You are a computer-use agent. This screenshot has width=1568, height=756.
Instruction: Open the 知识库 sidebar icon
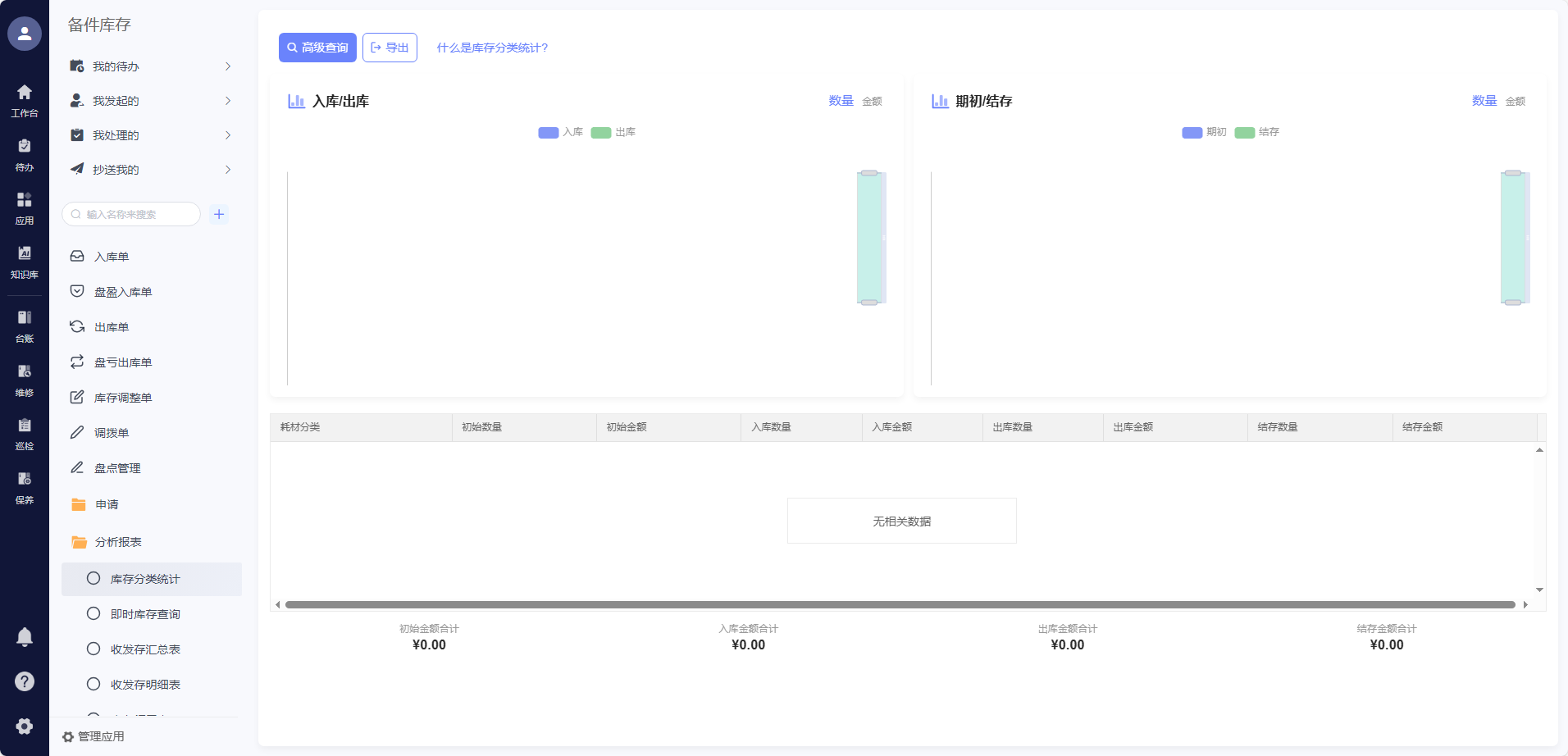25,262
